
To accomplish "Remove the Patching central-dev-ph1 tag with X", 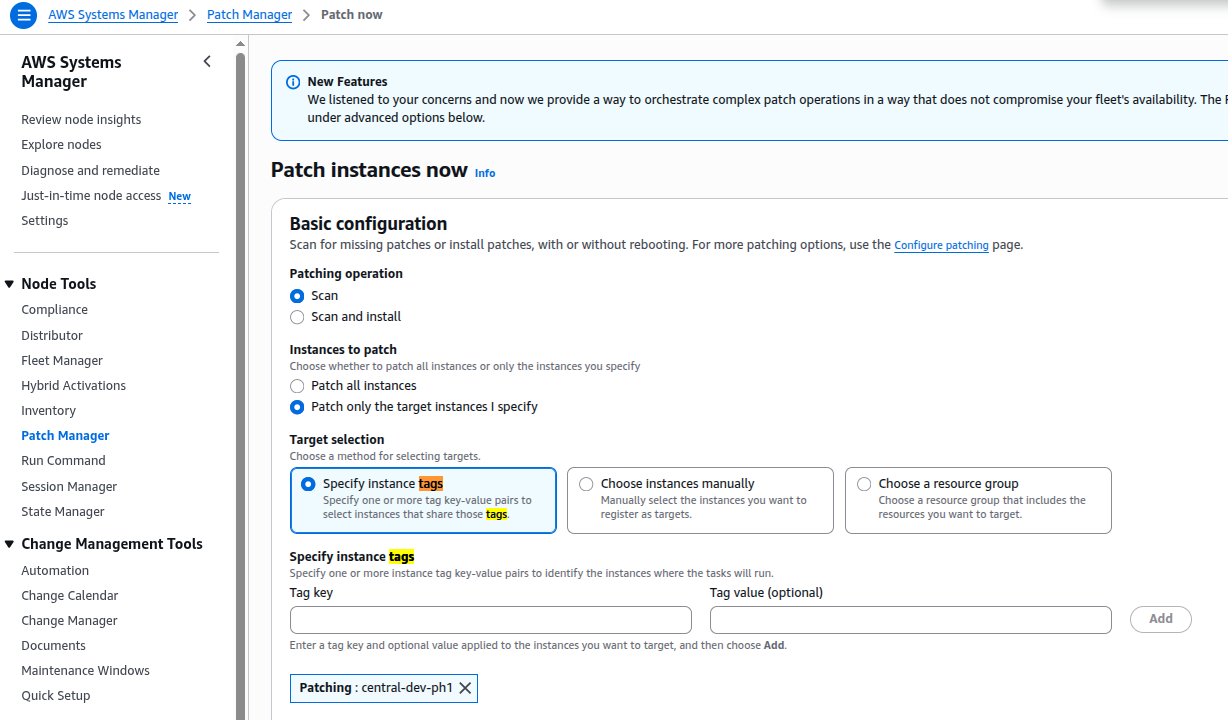I will pyautogui.click(x=465, y=688).
